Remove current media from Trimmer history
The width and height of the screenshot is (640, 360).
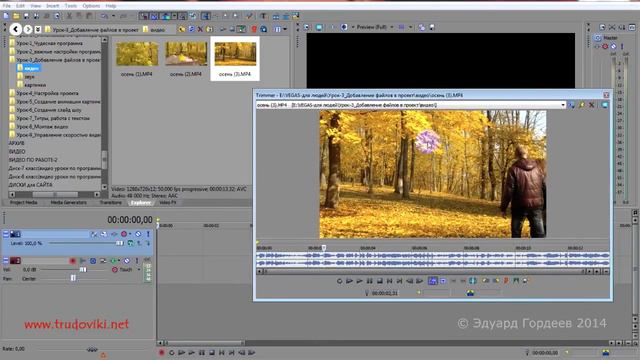click(591, 105)
